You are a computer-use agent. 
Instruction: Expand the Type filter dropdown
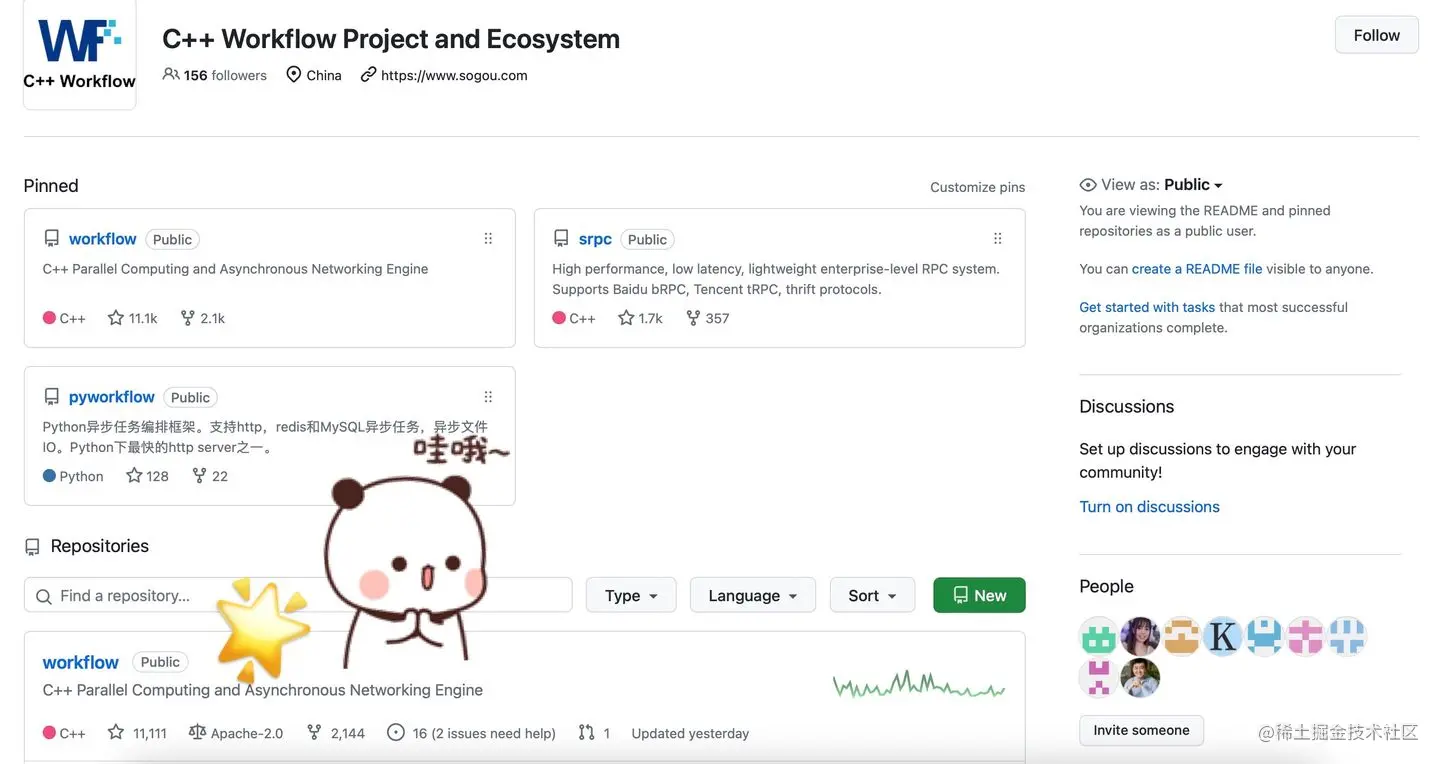point(631,595)
